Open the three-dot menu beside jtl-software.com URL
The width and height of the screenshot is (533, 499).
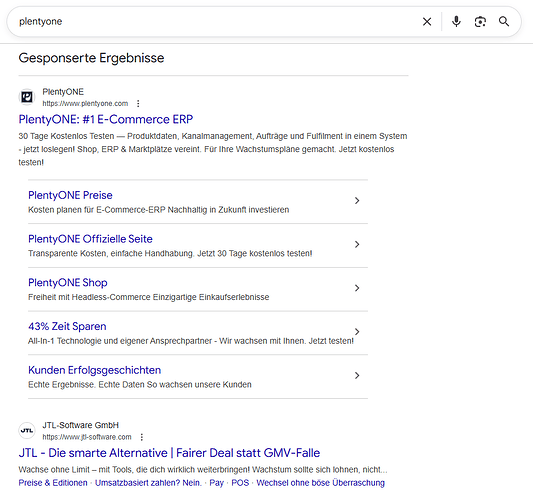(x=142, y=437)
